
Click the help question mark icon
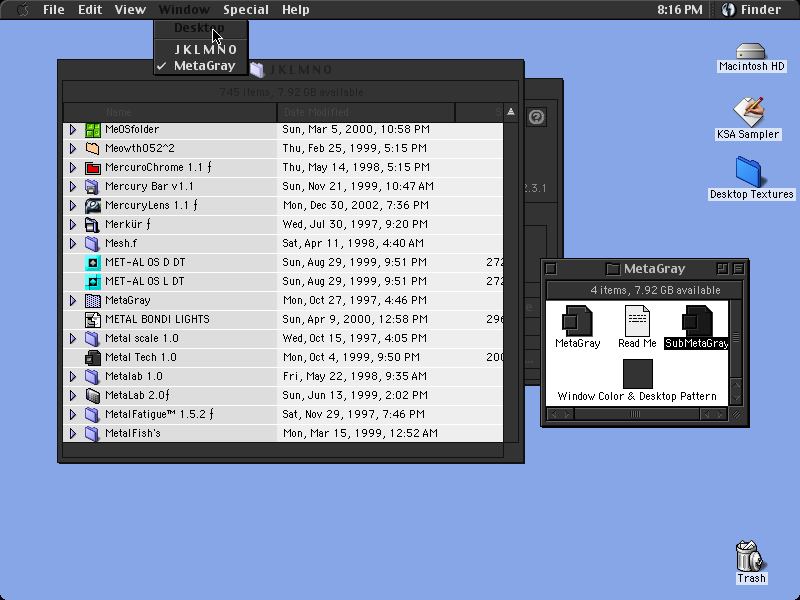tap(536, 117)
